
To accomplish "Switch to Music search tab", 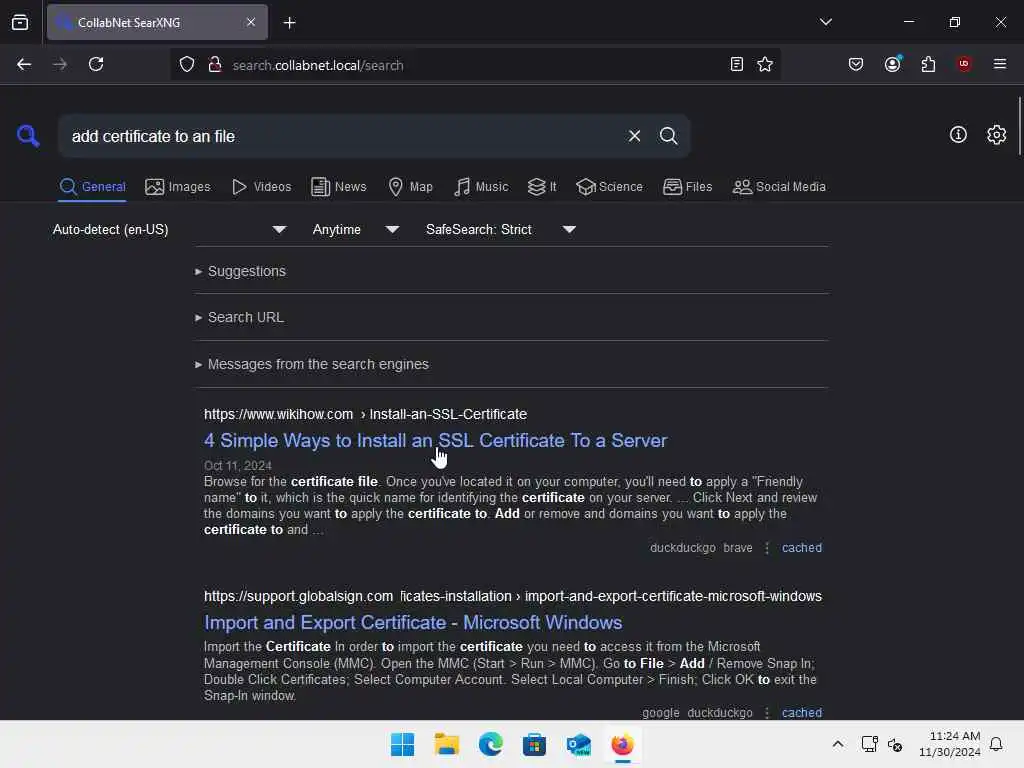I will 481,187.
